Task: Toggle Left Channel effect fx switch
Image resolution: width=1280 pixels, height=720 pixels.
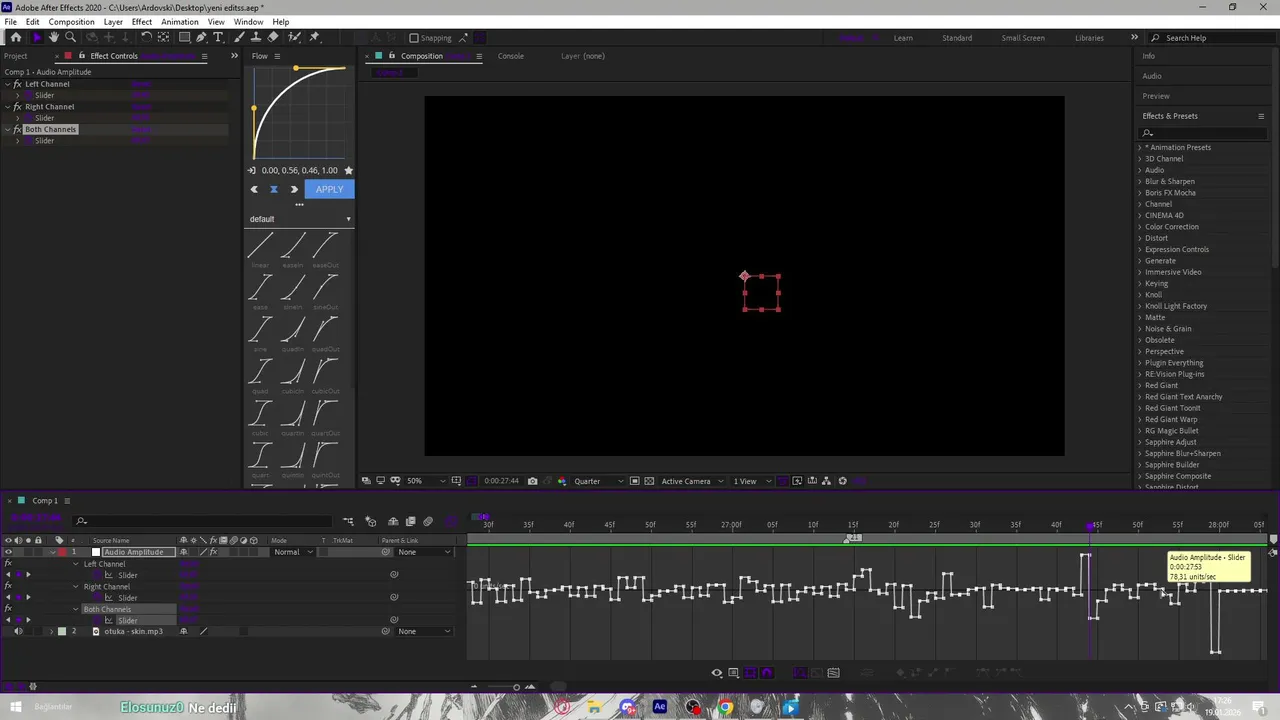Action: point(8,564)
